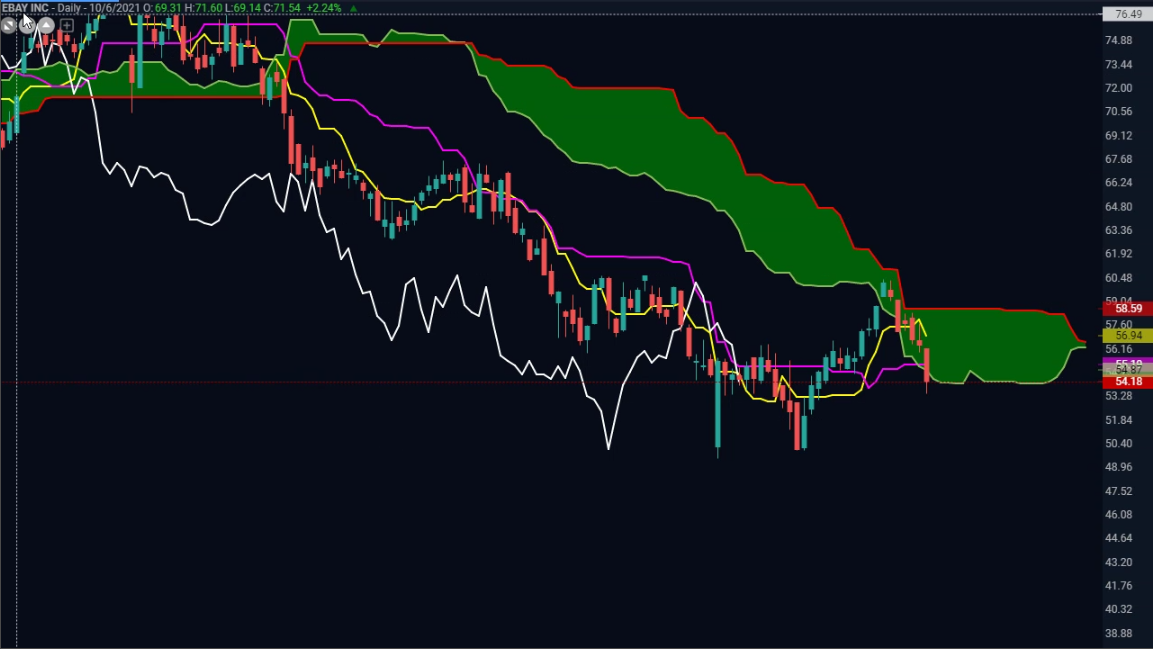1153x649 pixels.
Task: Click the 47.52 price axis label
Action: tap(1118, 492)
